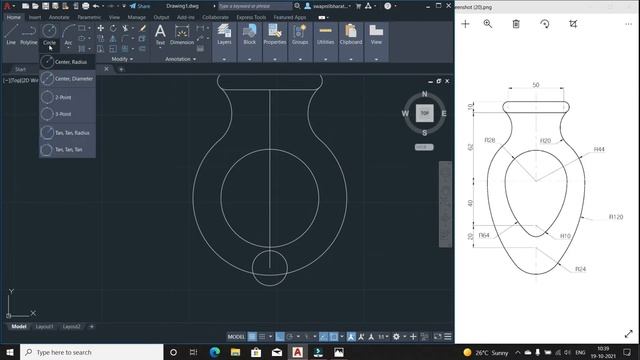Open Autodesk App Store cart icon
The width and height of the screenshot is (640, 360).
point(358,6)
